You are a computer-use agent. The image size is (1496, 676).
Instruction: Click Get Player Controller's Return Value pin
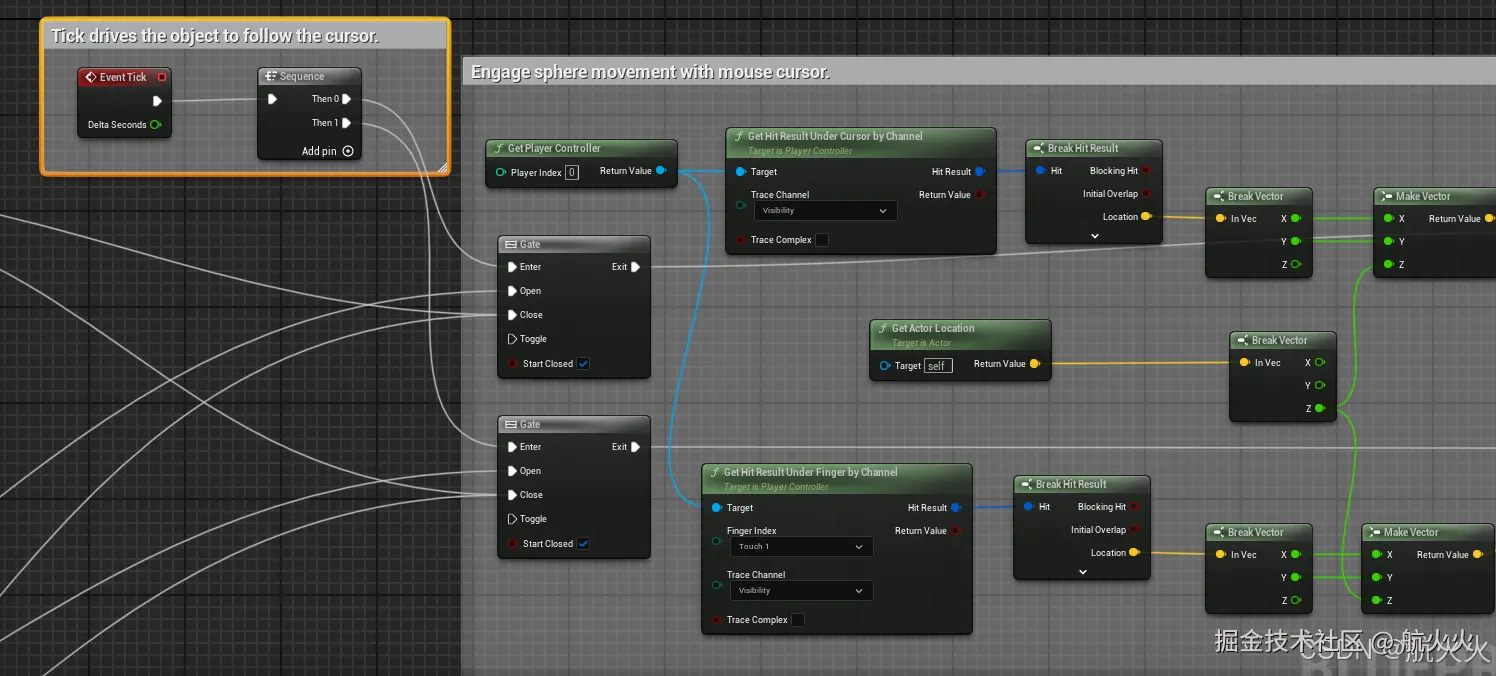pos(661,171)
